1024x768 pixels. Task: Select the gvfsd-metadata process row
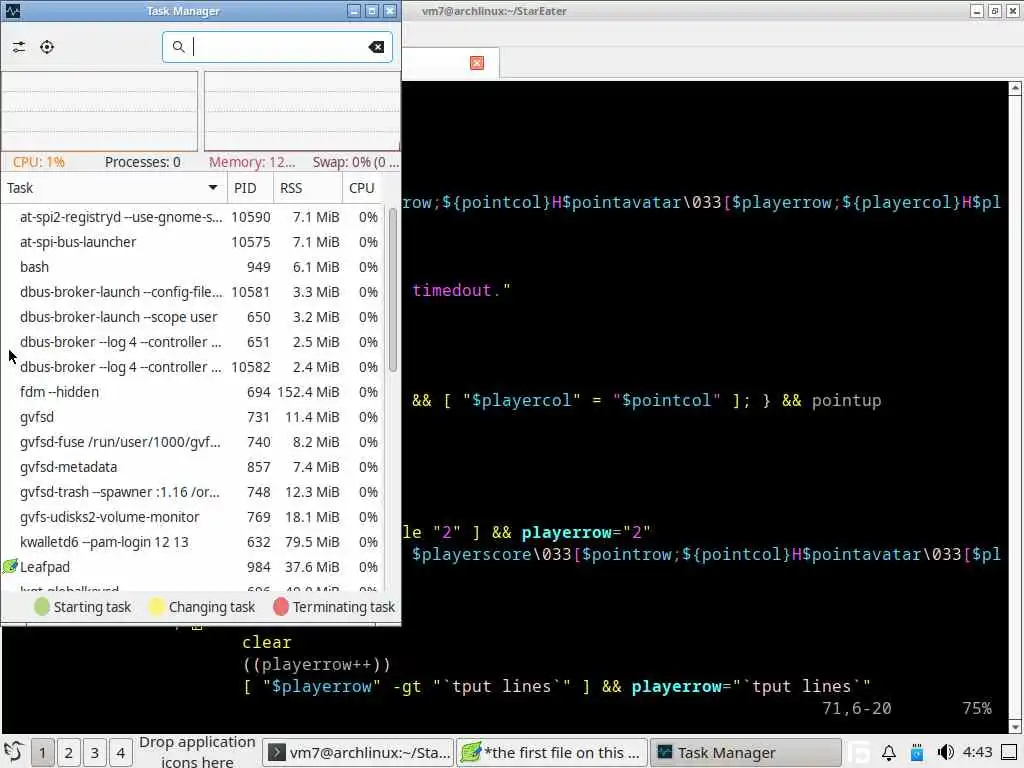tap(193, 468)
